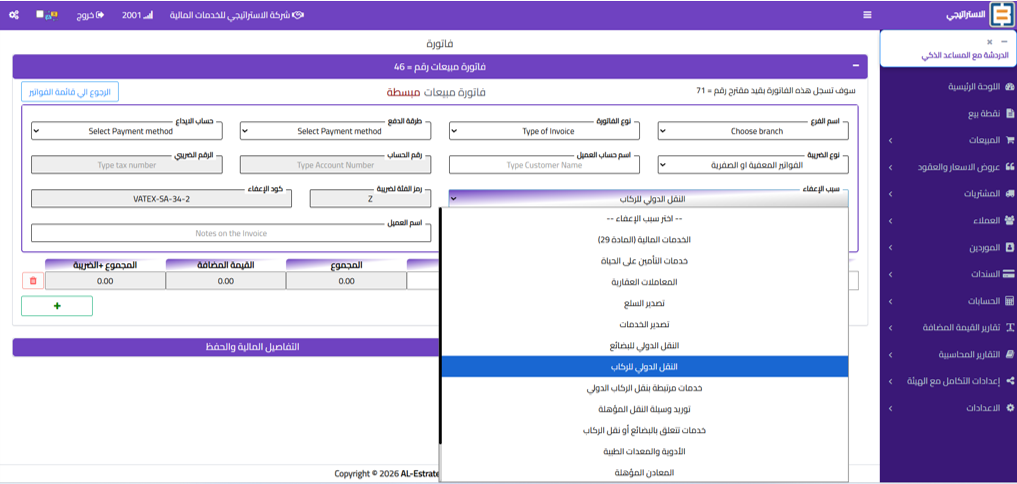Open the dashboard gauge icon in sidebar

(1009, 87)
